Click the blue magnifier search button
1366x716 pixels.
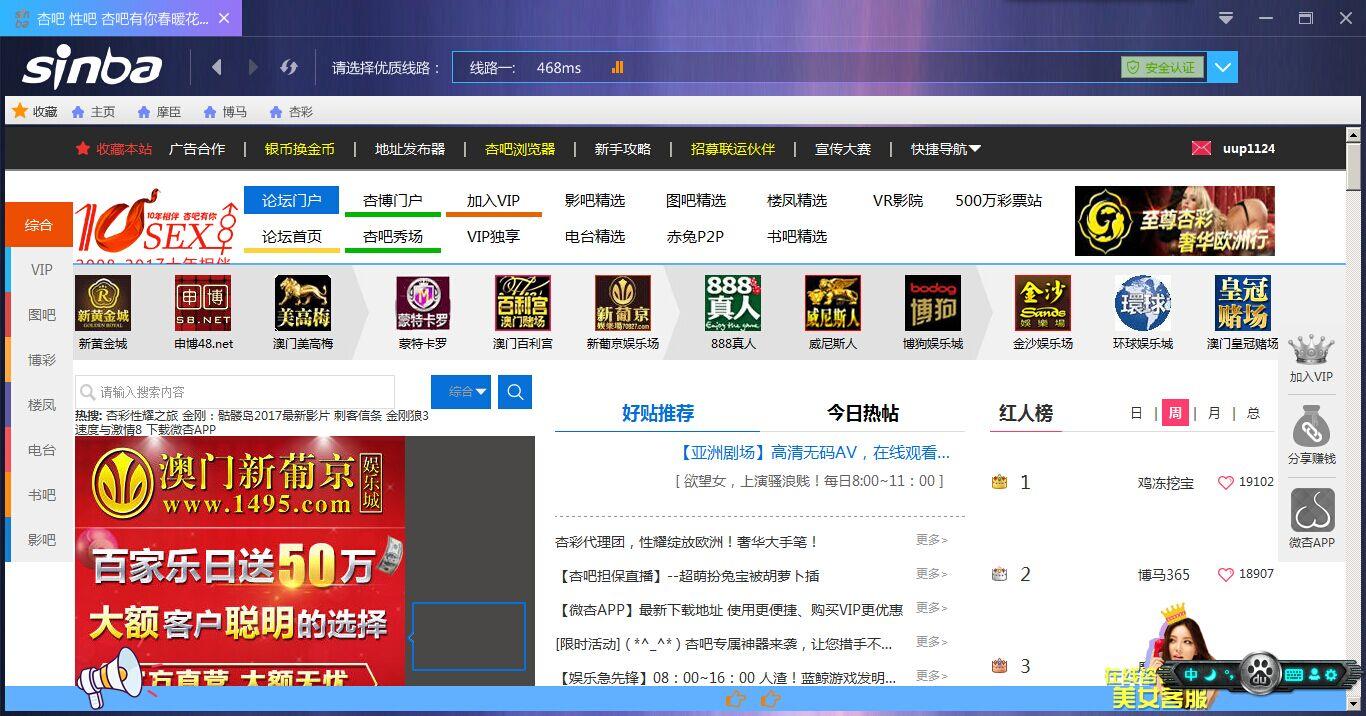coord(515,392)
